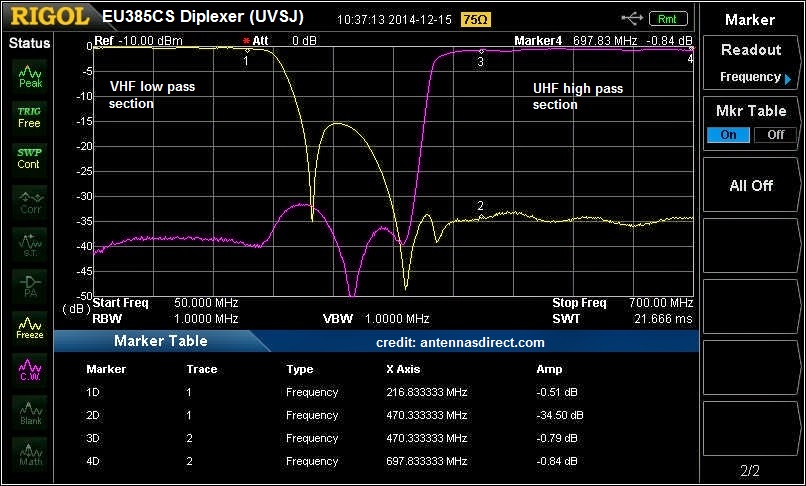Click the Blank trace icon

tap(30, 412)
